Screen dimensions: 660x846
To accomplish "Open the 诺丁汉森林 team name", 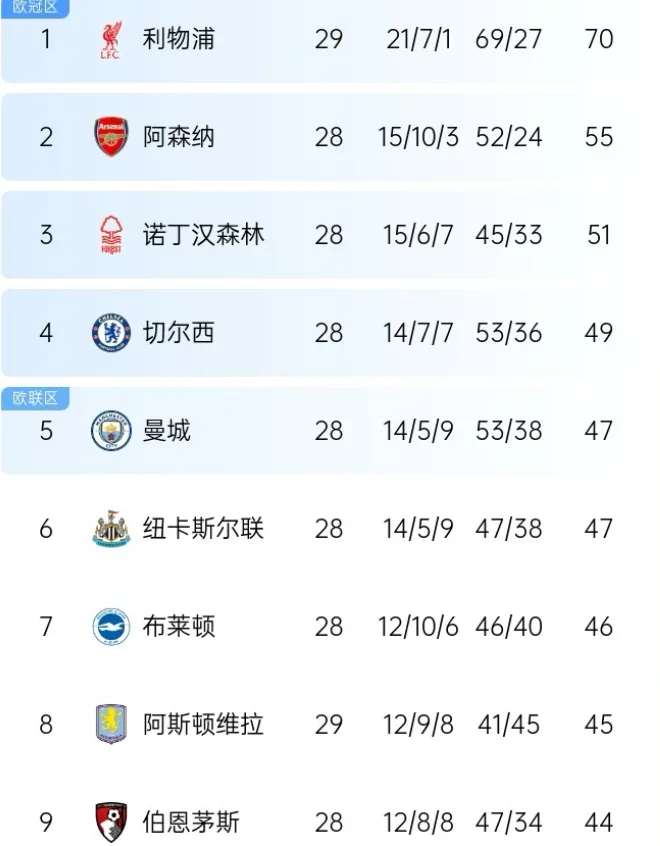I will (203, 235).
